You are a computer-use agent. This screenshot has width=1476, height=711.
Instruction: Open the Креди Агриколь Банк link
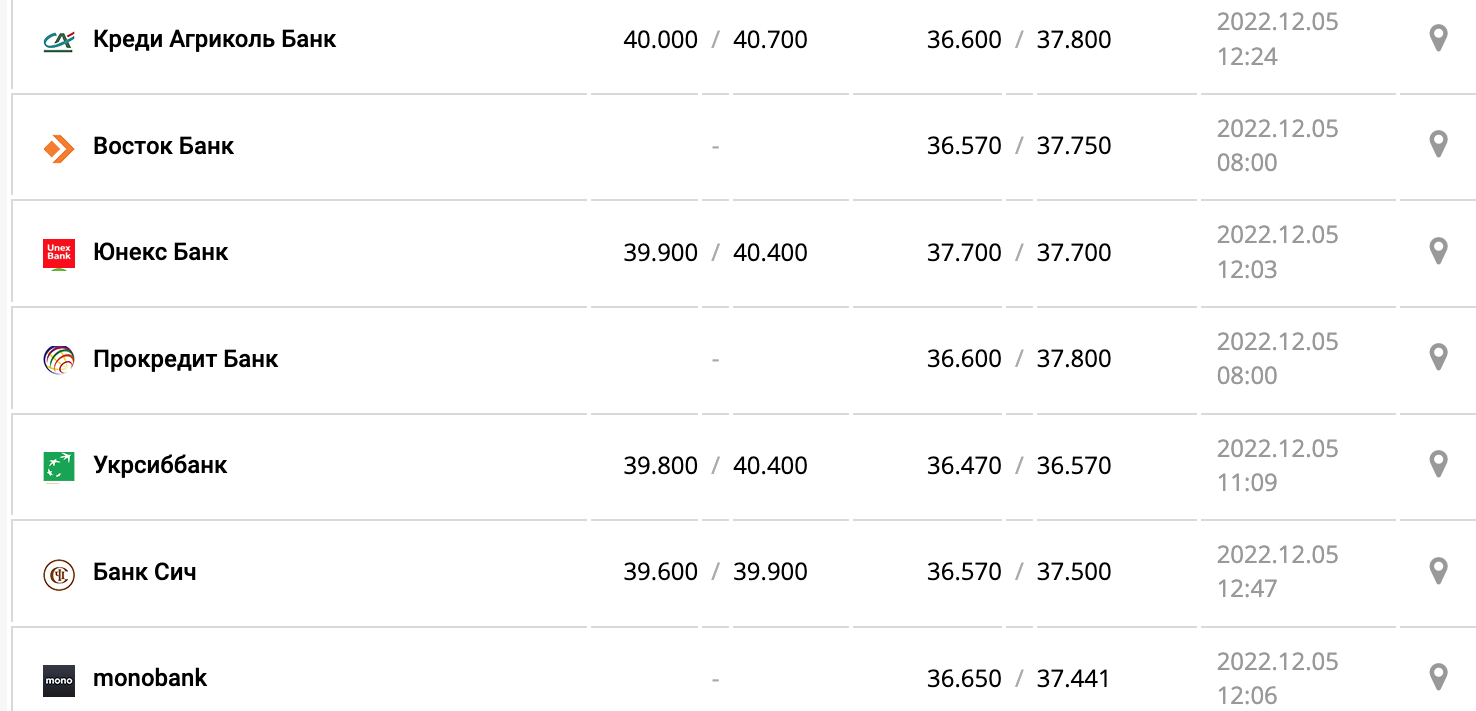tap(214, 40)
